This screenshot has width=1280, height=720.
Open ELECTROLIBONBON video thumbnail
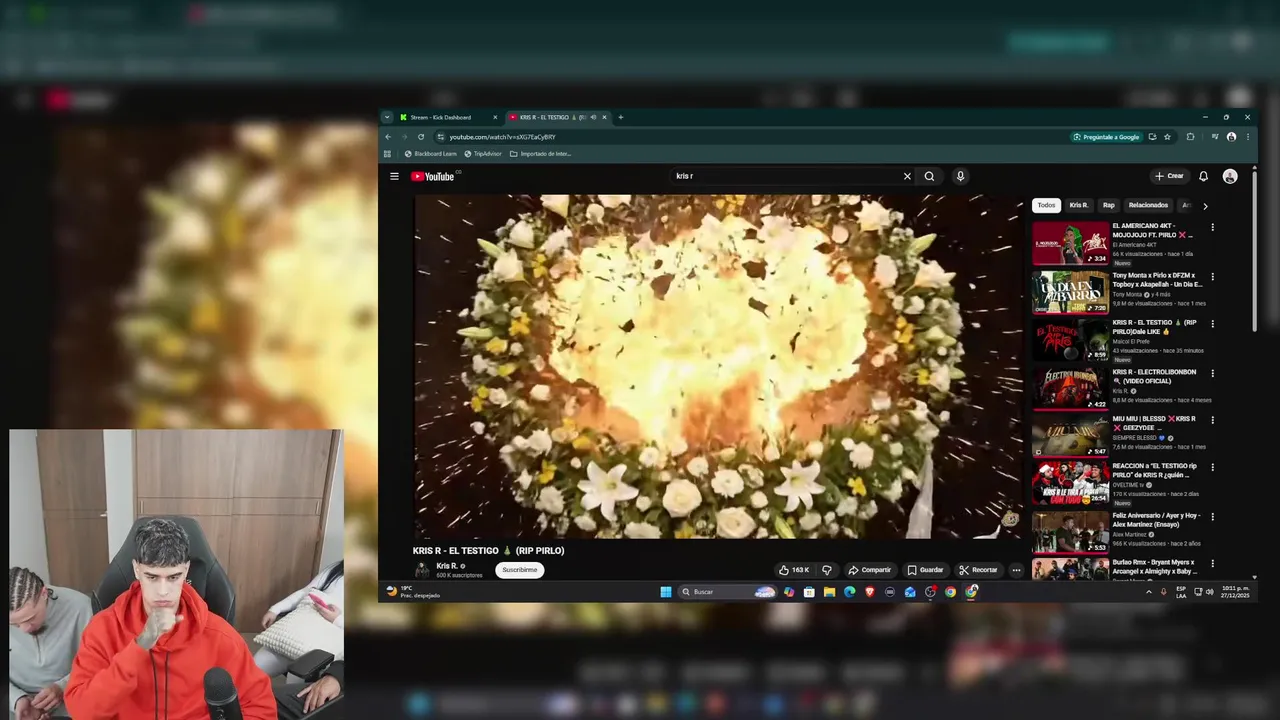(1070, 389)
